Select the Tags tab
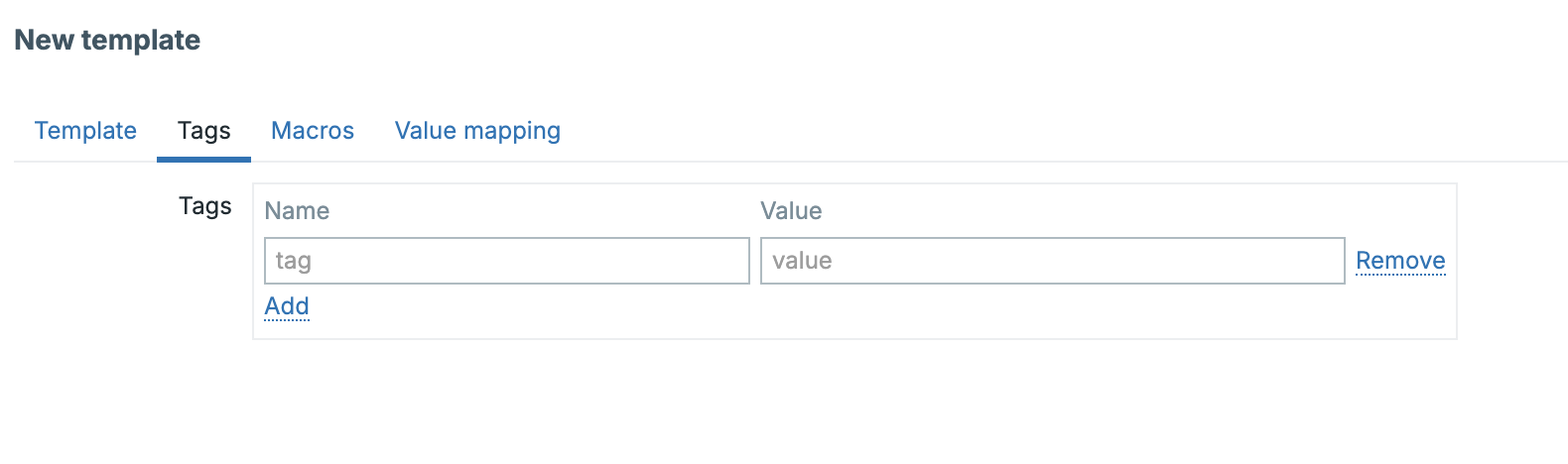This screenshot has height=464, width=1568. [203, 131]
